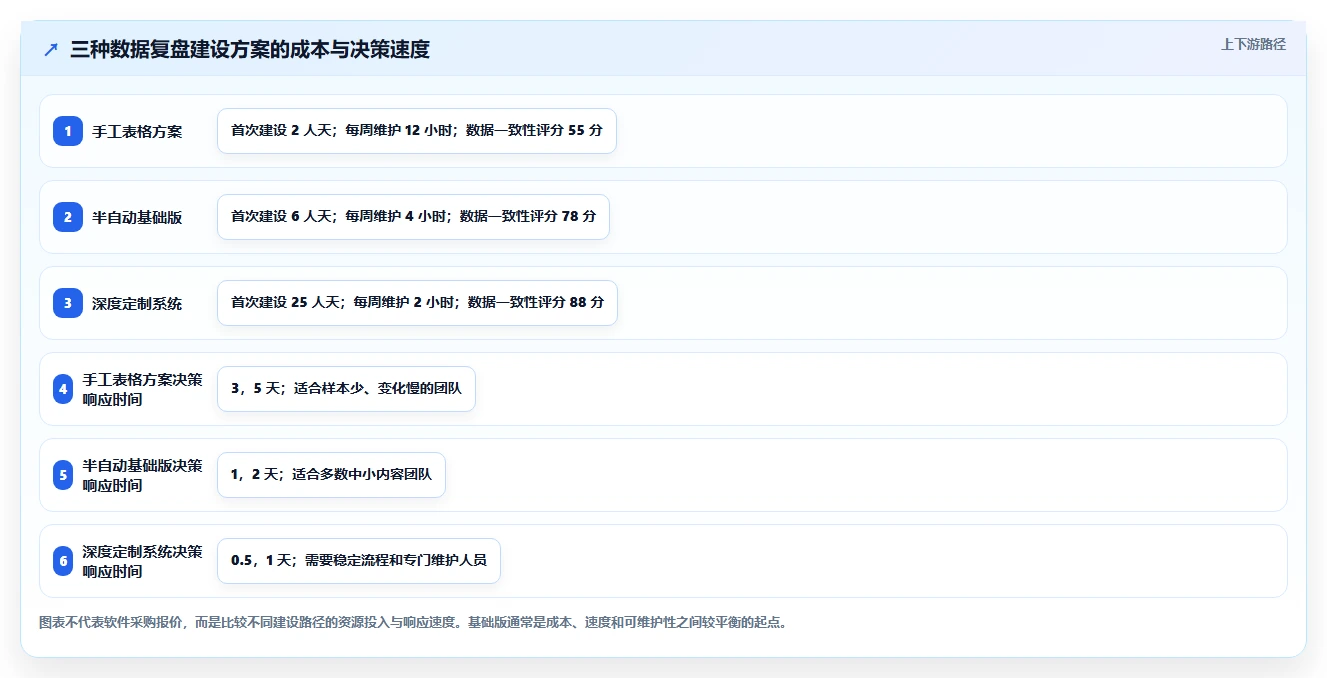
Task: Open the box reading 3，5 天；适合样本少
Action: (x=346, y=389)
